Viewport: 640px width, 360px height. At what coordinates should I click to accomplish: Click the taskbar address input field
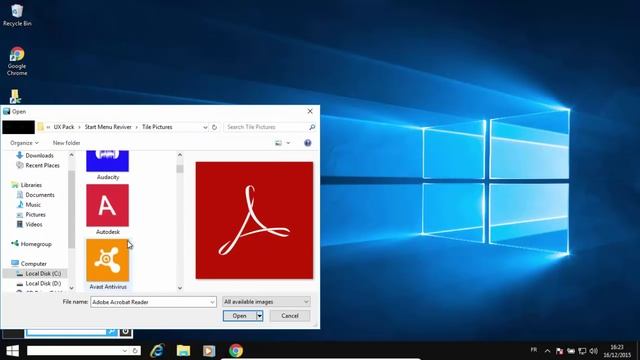(74, 351)
